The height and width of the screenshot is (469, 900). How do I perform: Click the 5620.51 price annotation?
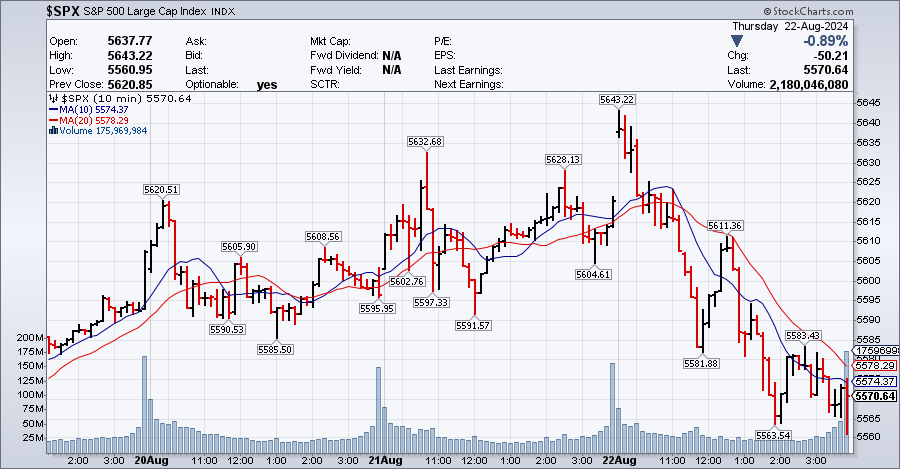161,189
